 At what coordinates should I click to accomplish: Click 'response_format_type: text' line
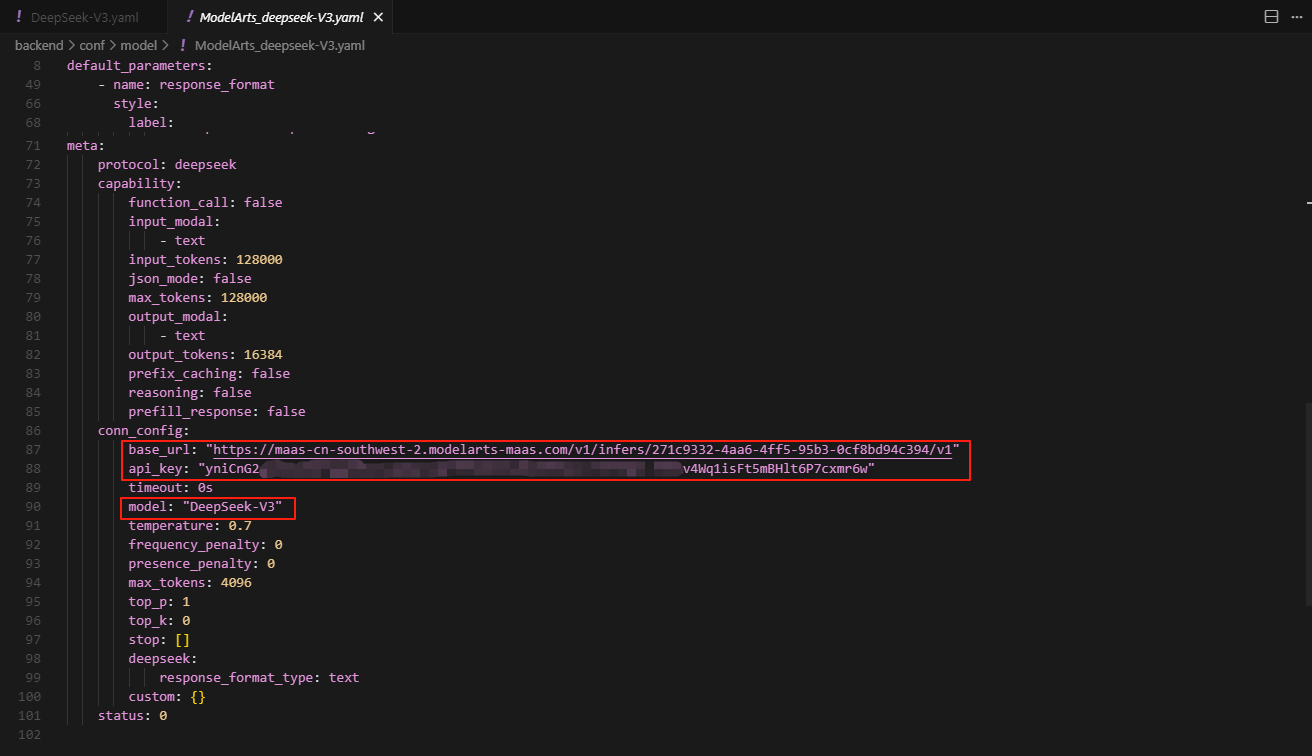tap(259, 677)
